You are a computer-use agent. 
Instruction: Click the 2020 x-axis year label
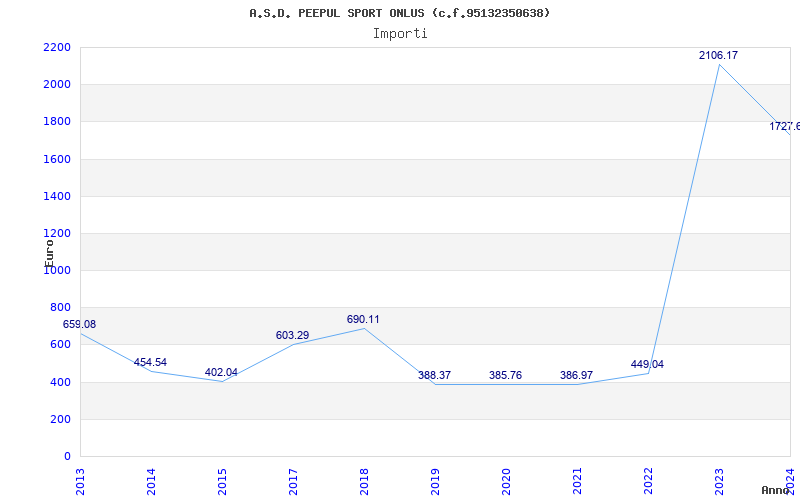[506, 481]
